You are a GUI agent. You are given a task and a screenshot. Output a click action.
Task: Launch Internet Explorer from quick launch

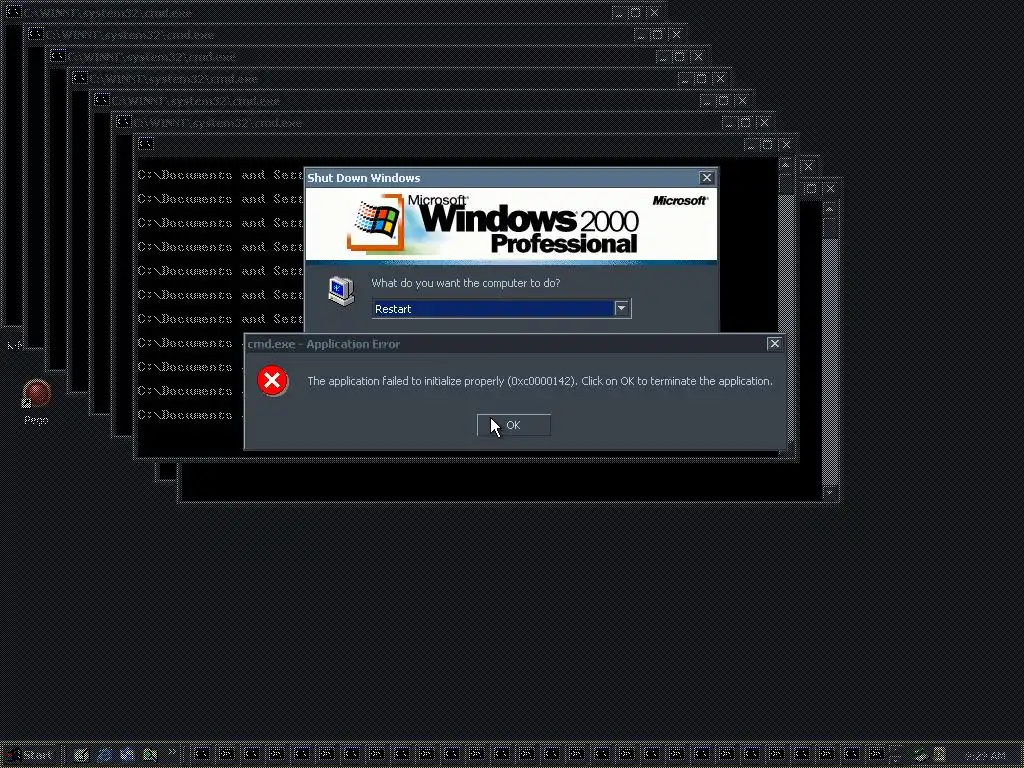point(104,755)
